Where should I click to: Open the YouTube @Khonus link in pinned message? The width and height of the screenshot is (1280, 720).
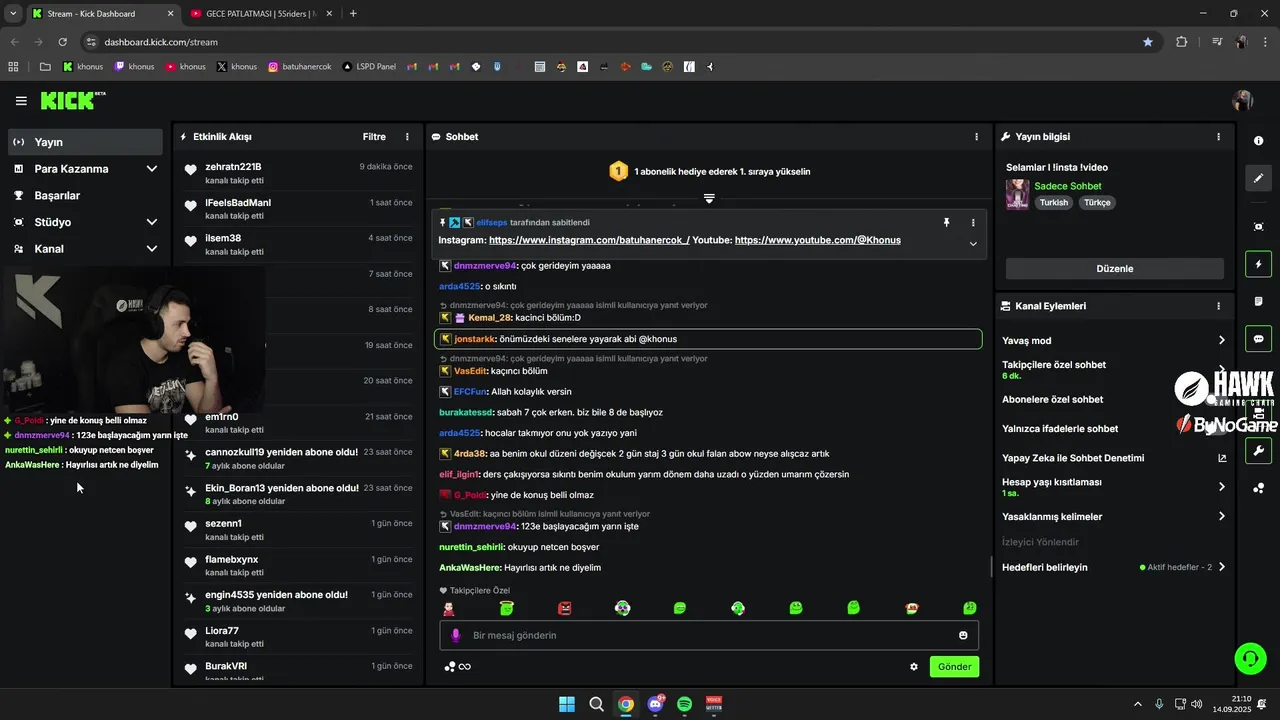(x=817, y=240)
